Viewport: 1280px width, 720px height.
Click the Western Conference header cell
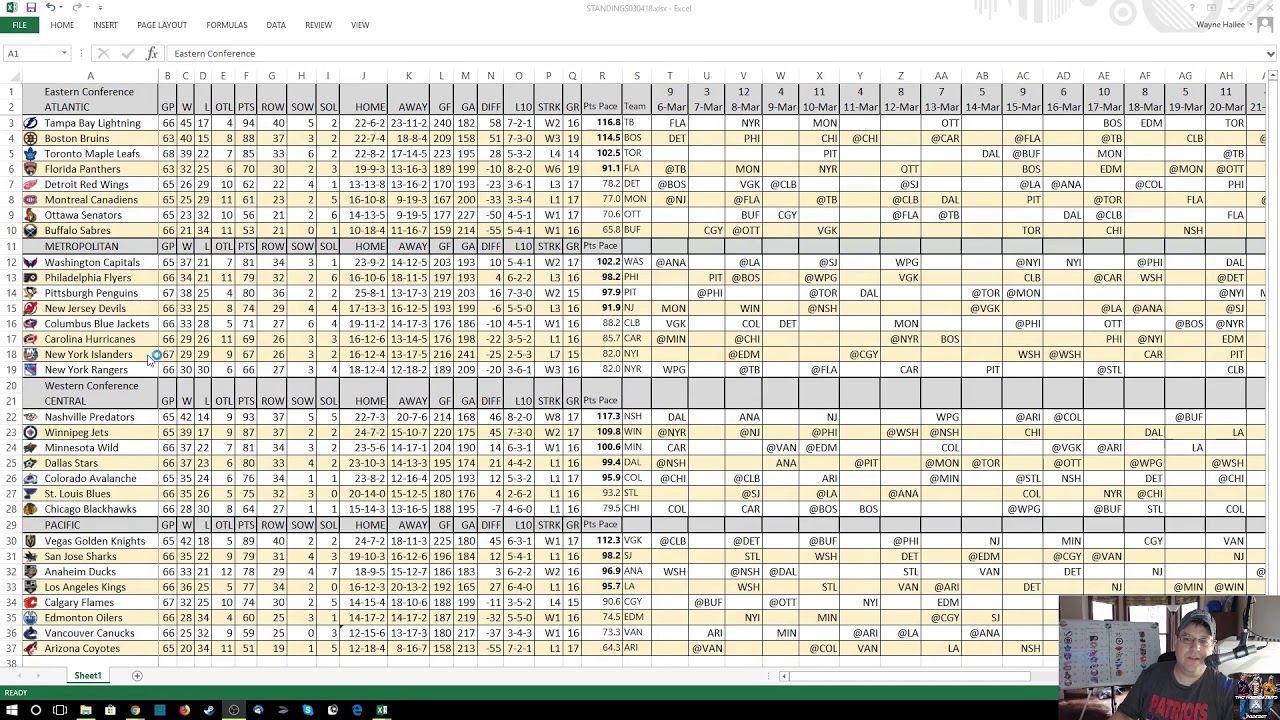tap(91, 386)
